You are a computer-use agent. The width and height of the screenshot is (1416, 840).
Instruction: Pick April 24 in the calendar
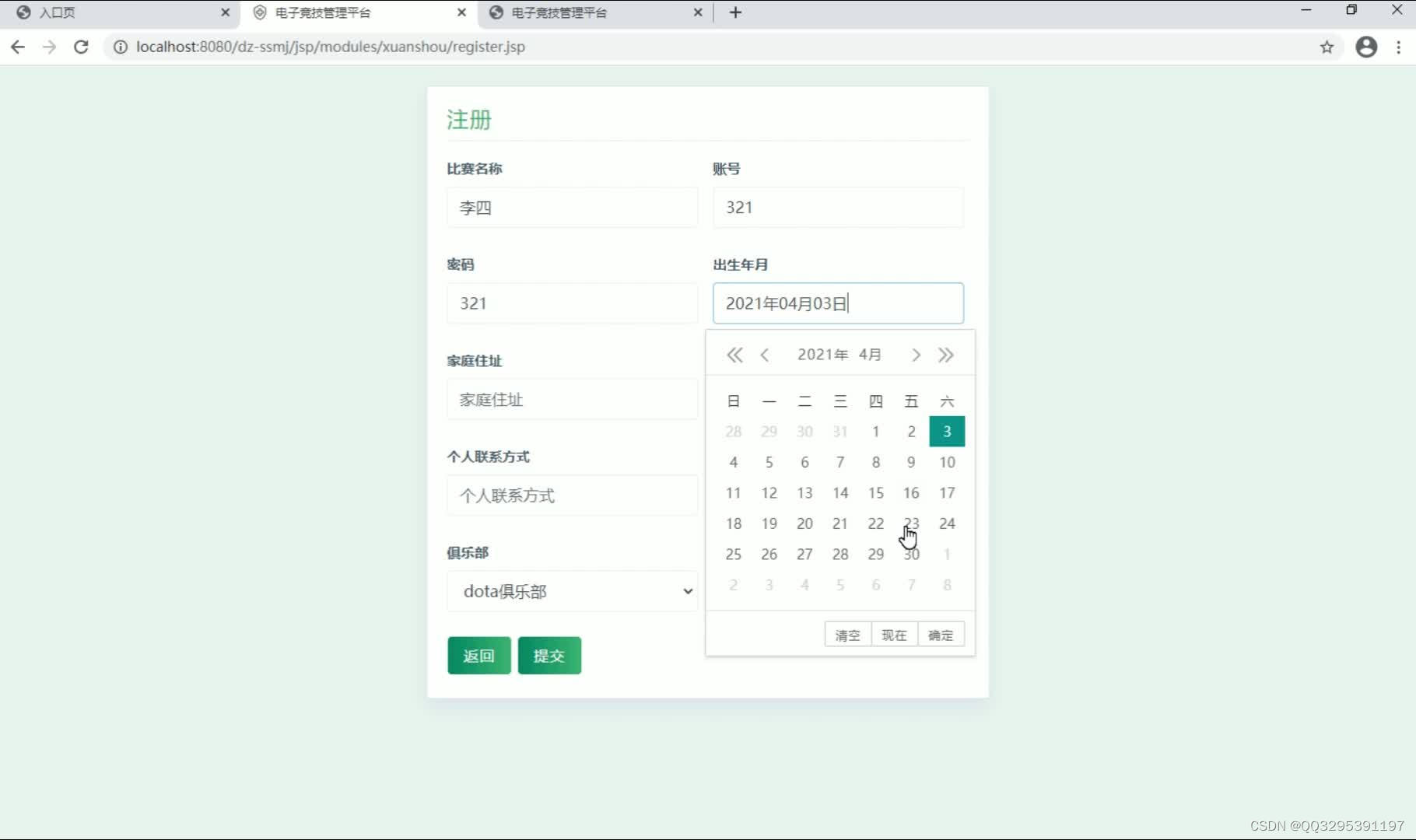click(947, 523)
